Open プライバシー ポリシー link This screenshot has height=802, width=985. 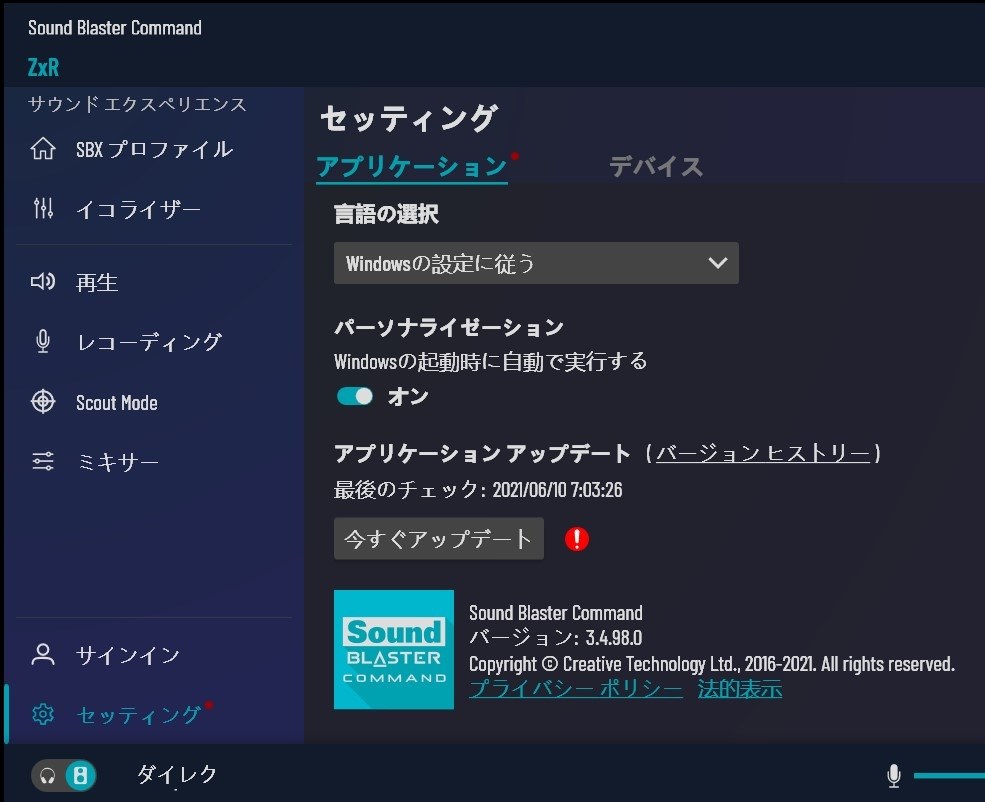click(576, 688)
